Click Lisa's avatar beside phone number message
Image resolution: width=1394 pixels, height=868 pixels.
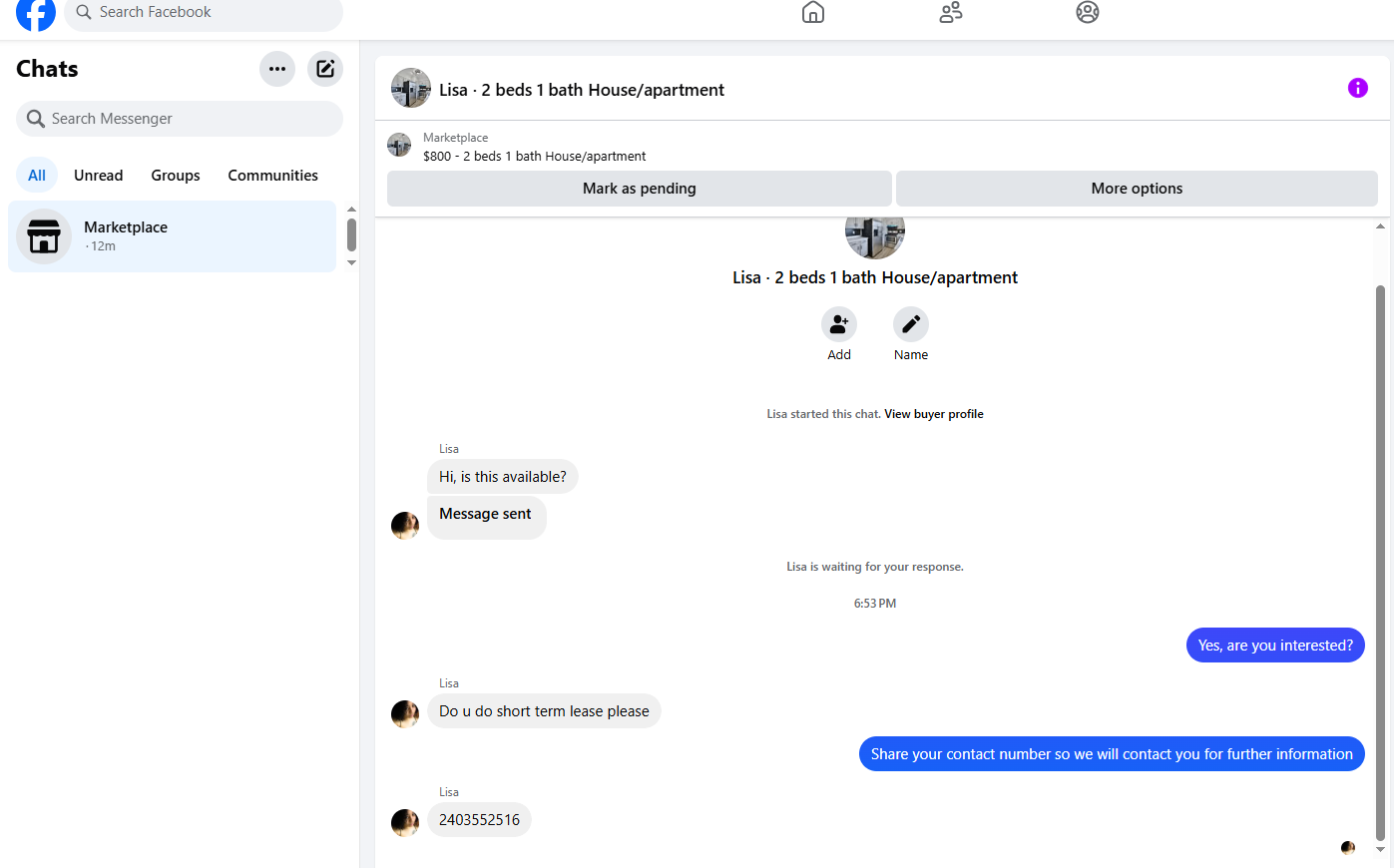[x=405, y=823]
